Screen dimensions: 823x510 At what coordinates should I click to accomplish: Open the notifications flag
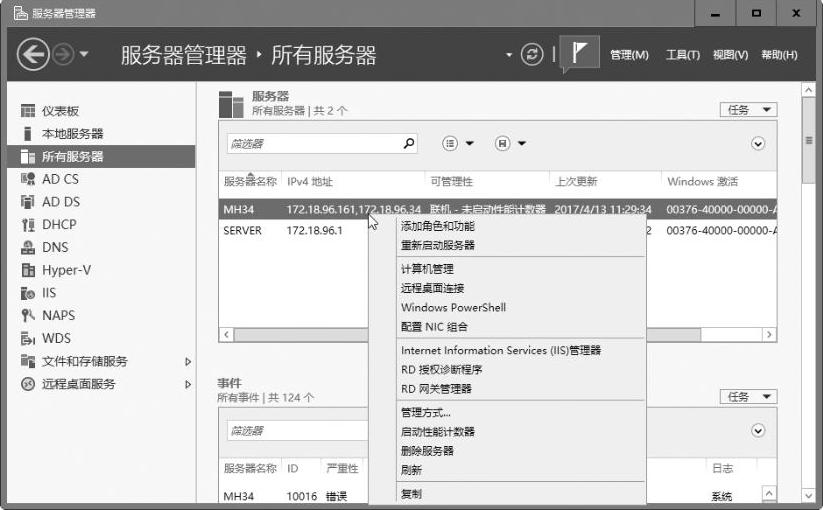point(579,52)
